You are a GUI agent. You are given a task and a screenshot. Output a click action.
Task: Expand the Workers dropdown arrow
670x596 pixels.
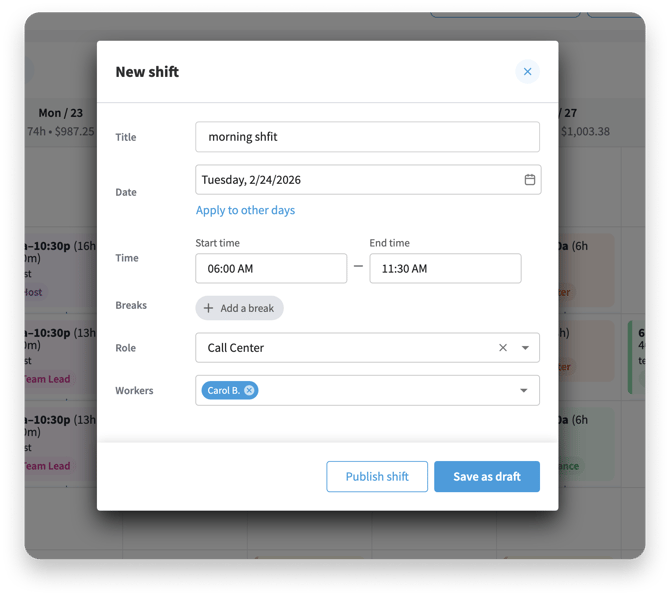(524, 390)
